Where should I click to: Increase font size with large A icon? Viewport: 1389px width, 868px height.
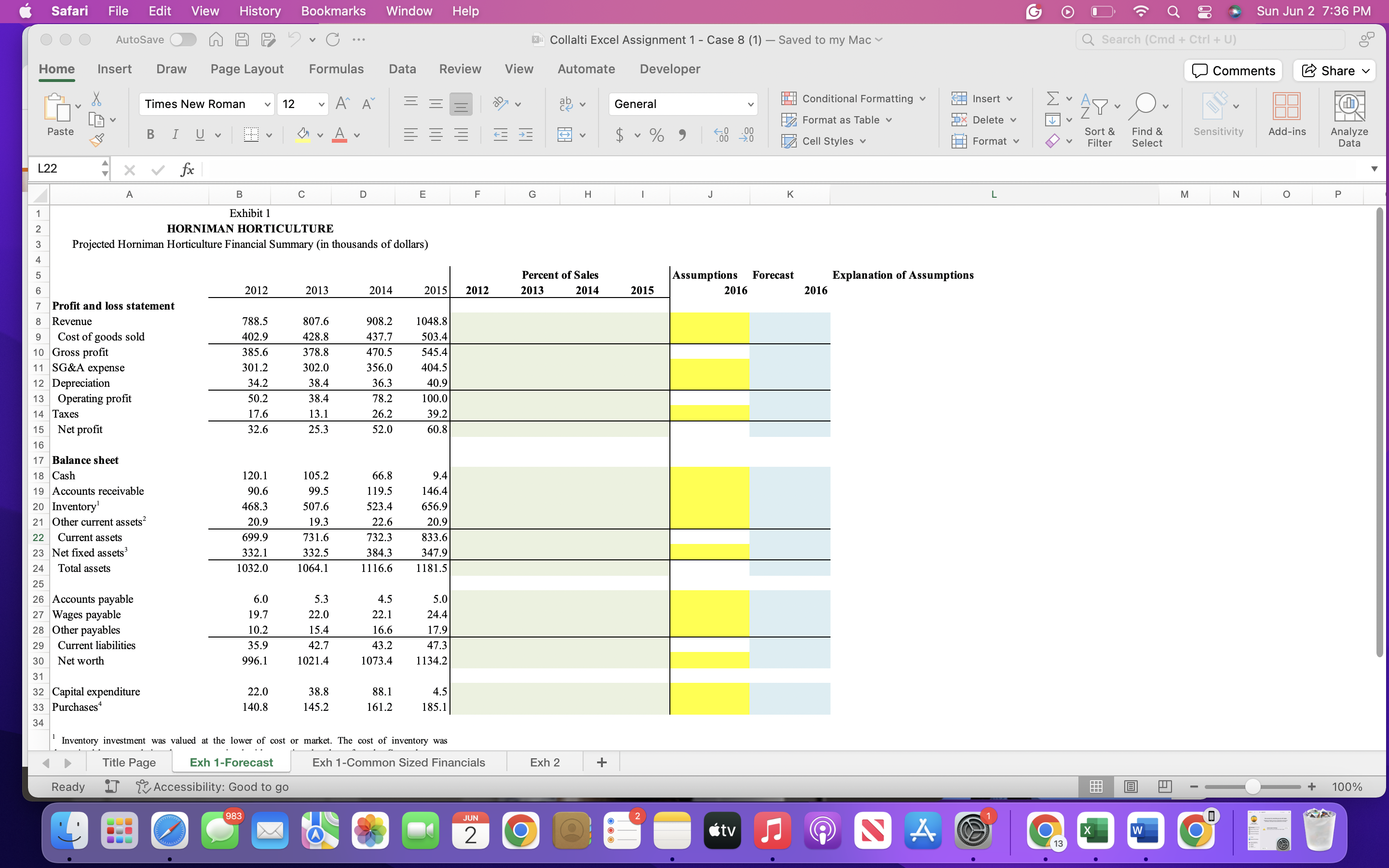[x=342, y=103]
